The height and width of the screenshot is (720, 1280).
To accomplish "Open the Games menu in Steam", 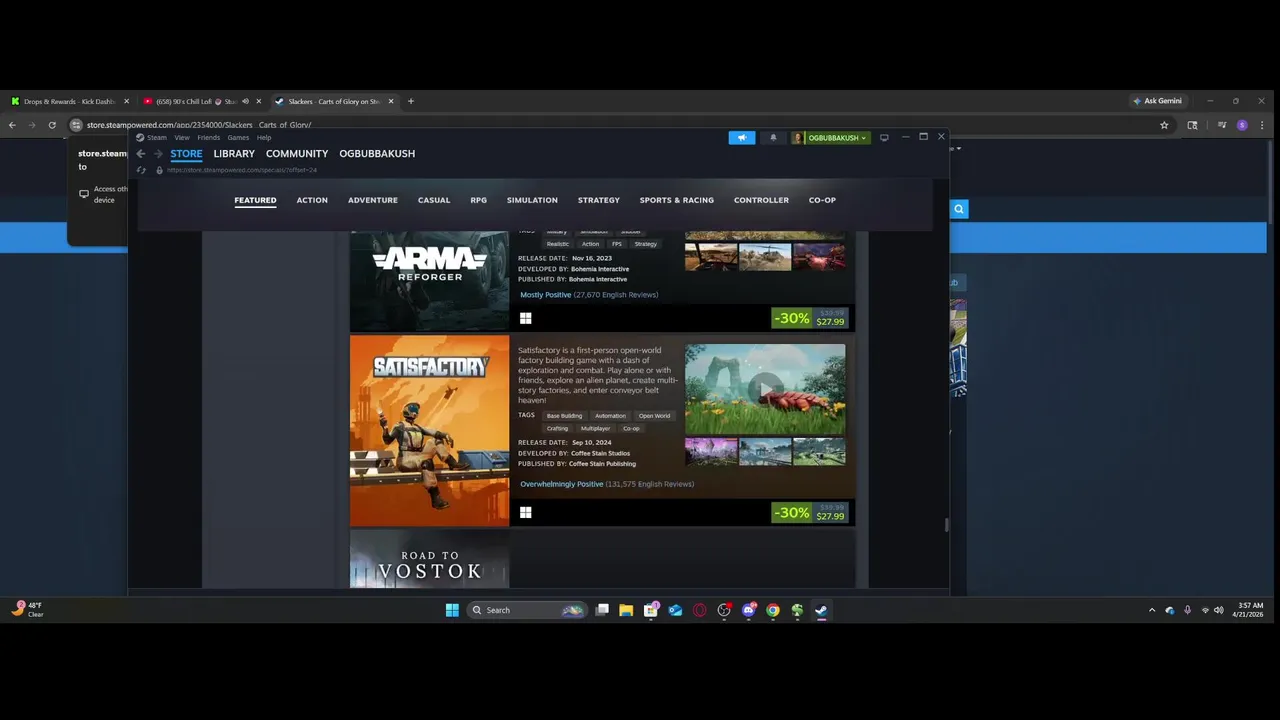I will point(238,137).
